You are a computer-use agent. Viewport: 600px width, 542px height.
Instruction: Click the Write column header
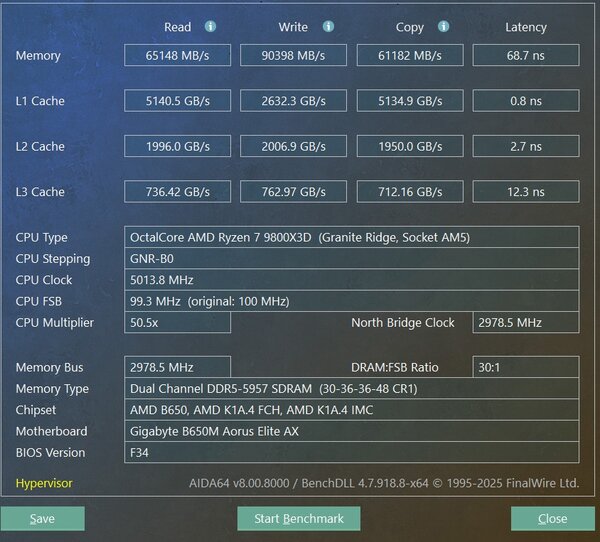[x=293, y=27]
